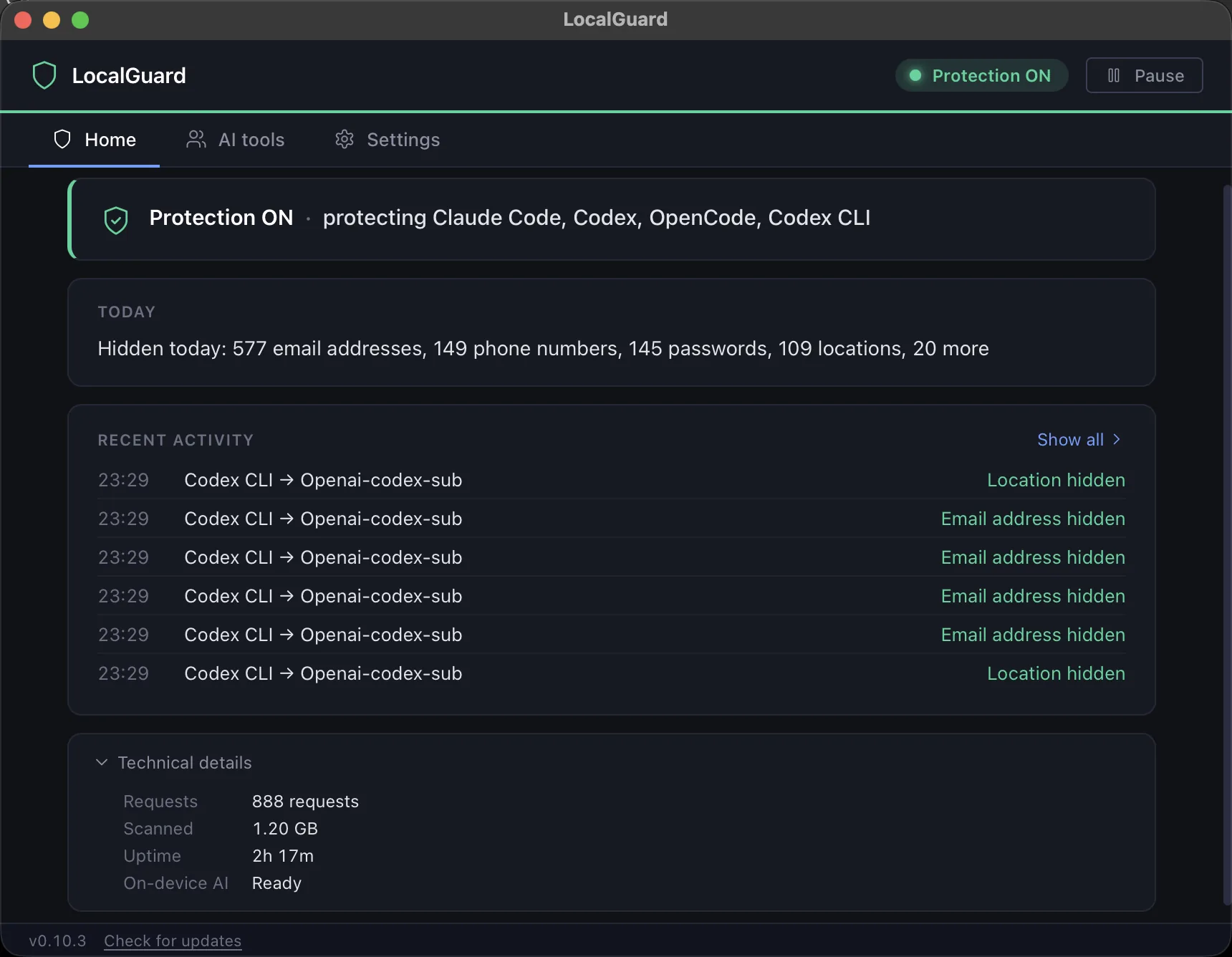Click the pause bars icon
This screenshot has width=1232, height=957.
coord(1114,75)
